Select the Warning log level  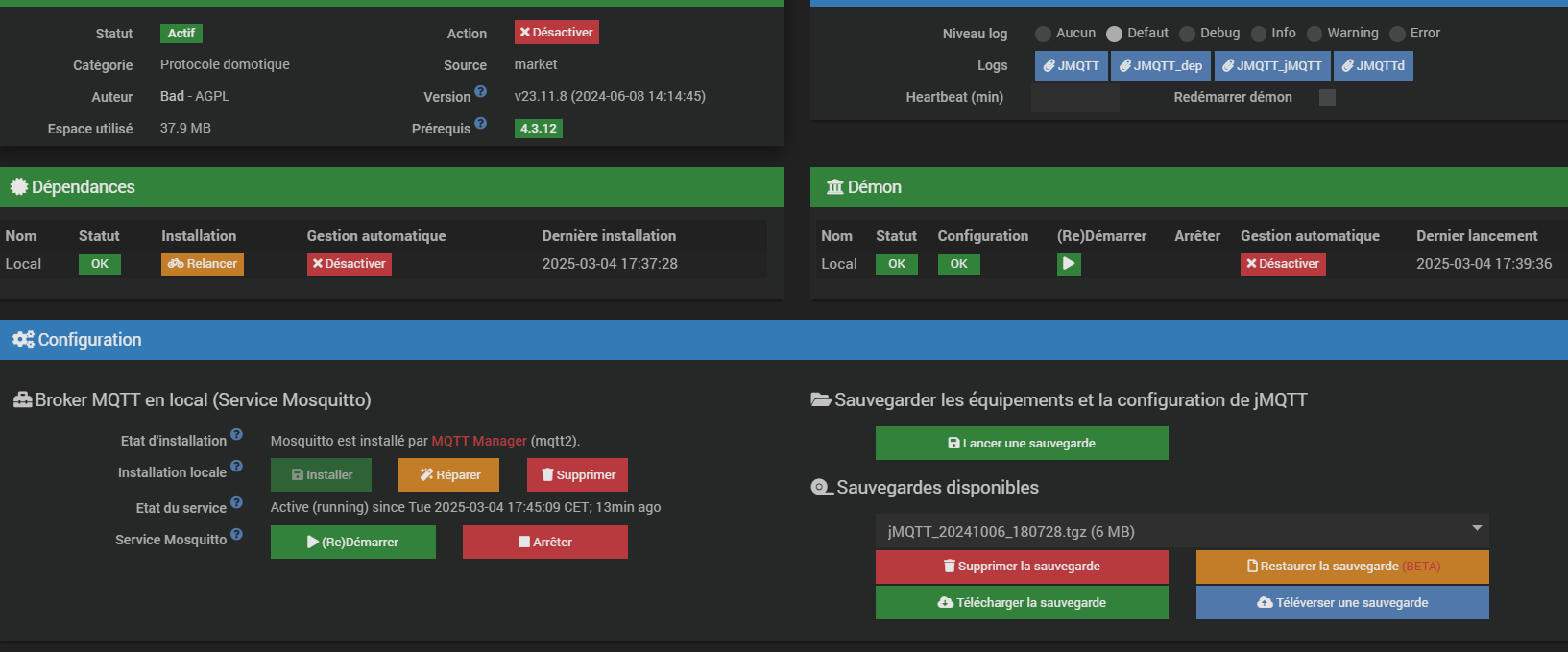1315,34
